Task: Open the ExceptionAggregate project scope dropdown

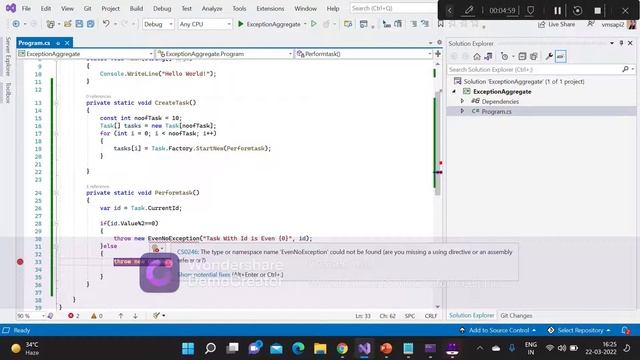Action: [x=86, y=54]
